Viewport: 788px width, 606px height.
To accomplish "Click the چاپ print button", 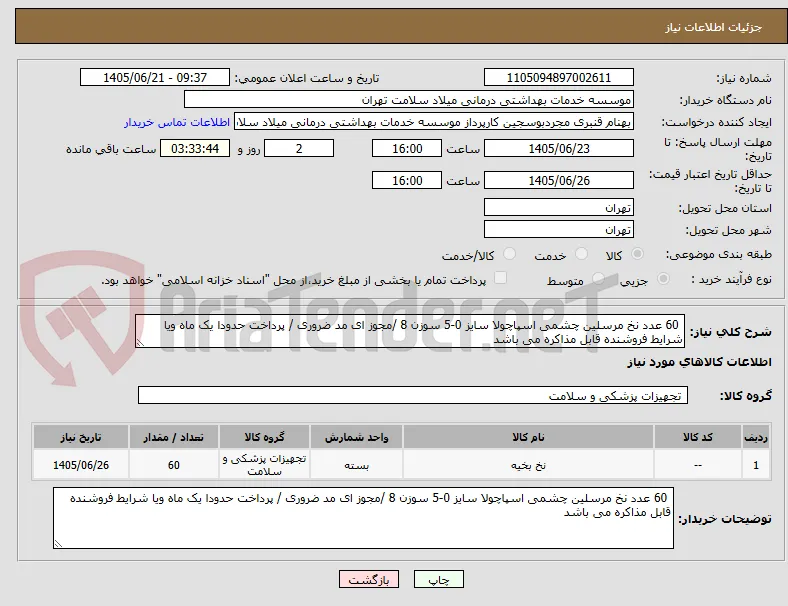I will (438, 579).
